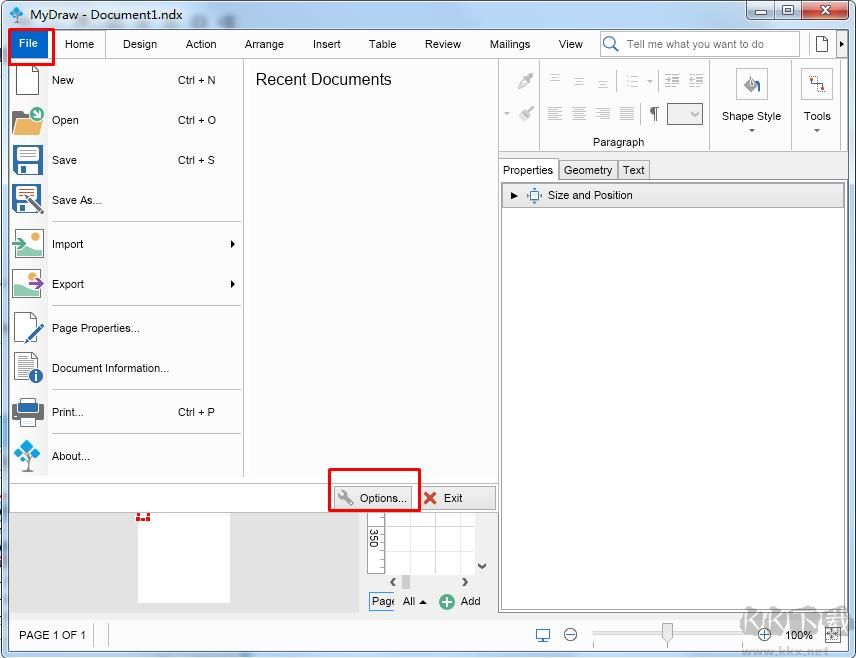
Task: Click the Options... button
Action: point(373,498)
